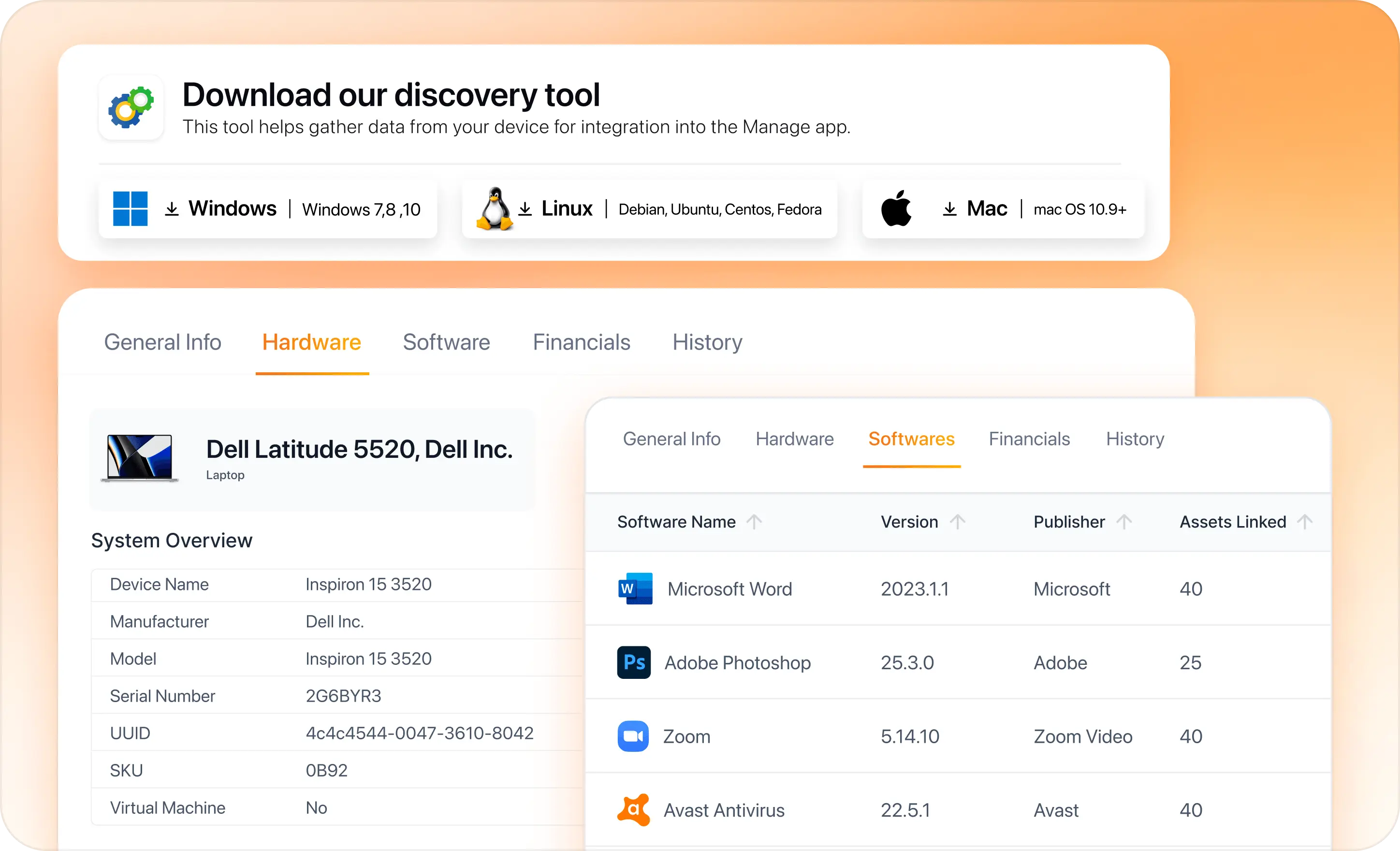Click Virtual Machine value No
This screenshot has height=851, width=1400.
click(x=316, y=807)
